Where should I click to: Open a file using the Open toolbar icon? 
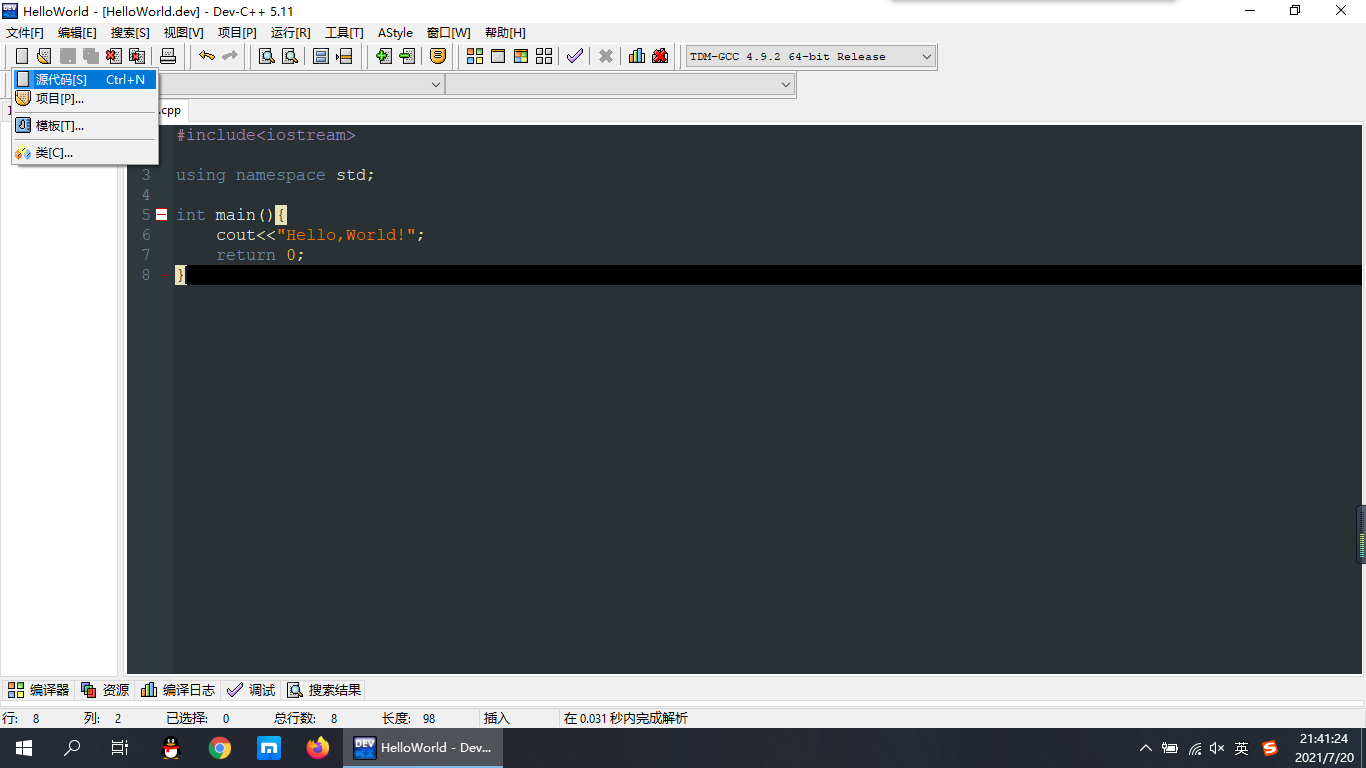point(43,56)
